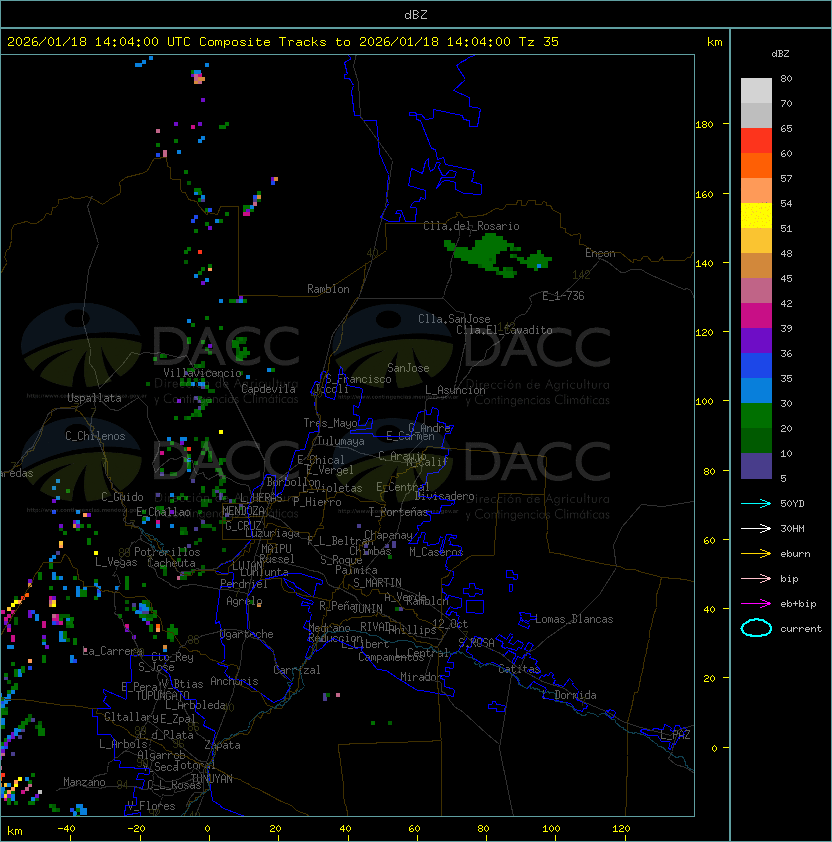Click the 'L_Asuncion' map label
This screenshot has height=842, width=832.
455,390
